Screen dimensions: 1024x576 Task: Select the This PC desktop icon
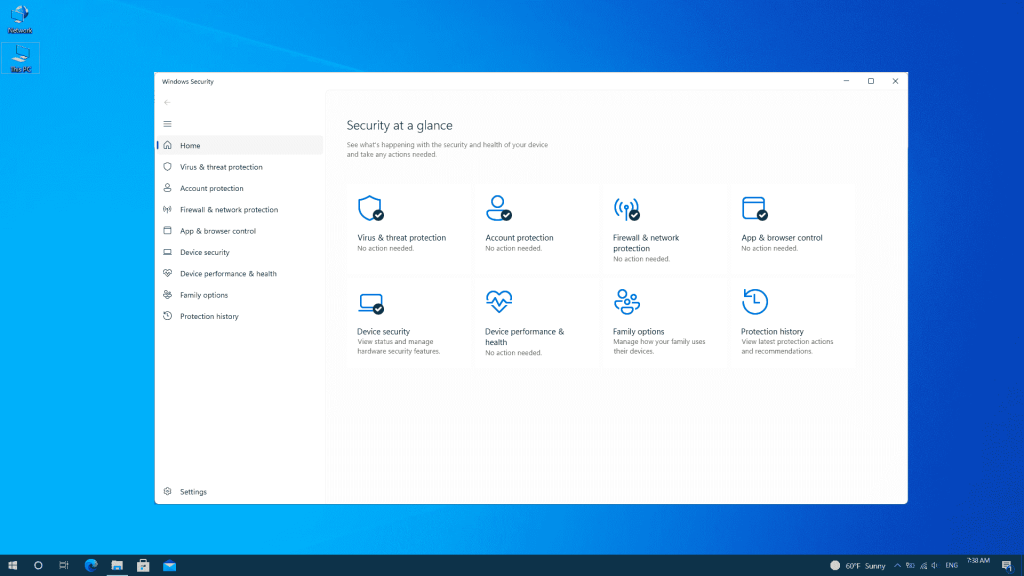[20, 58]
